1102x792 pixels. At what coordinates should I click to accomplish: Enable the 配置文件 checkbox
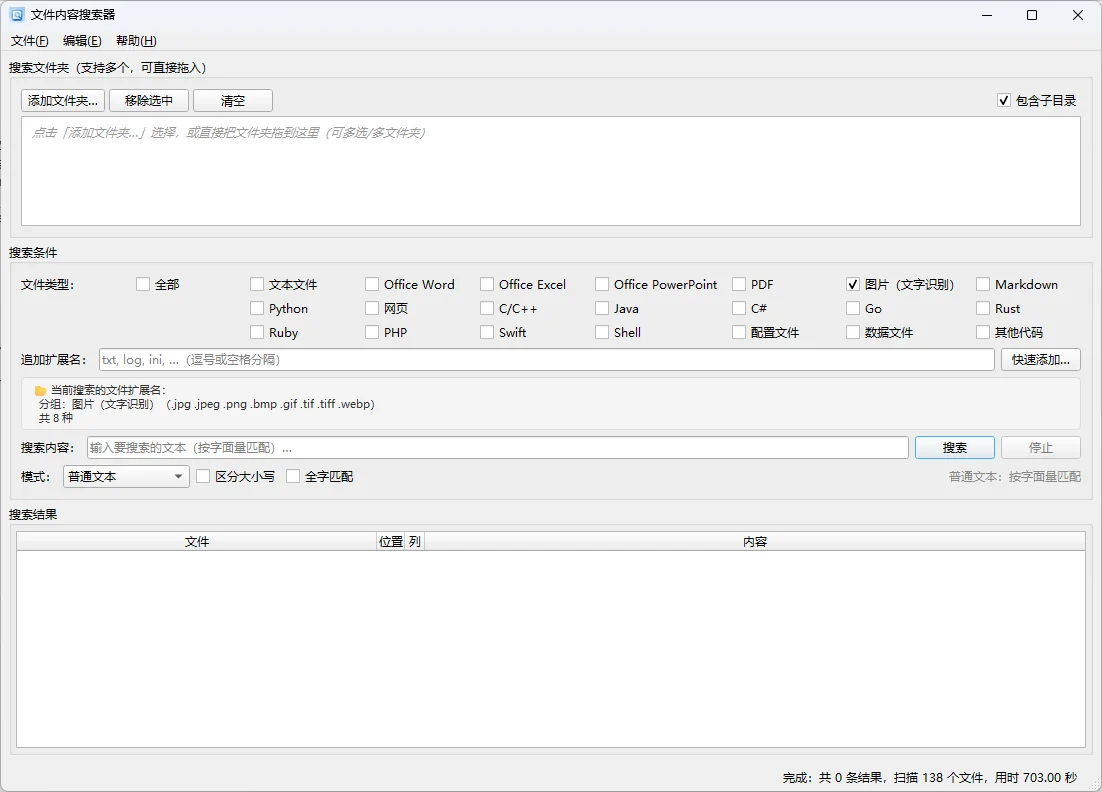(739, 332)
